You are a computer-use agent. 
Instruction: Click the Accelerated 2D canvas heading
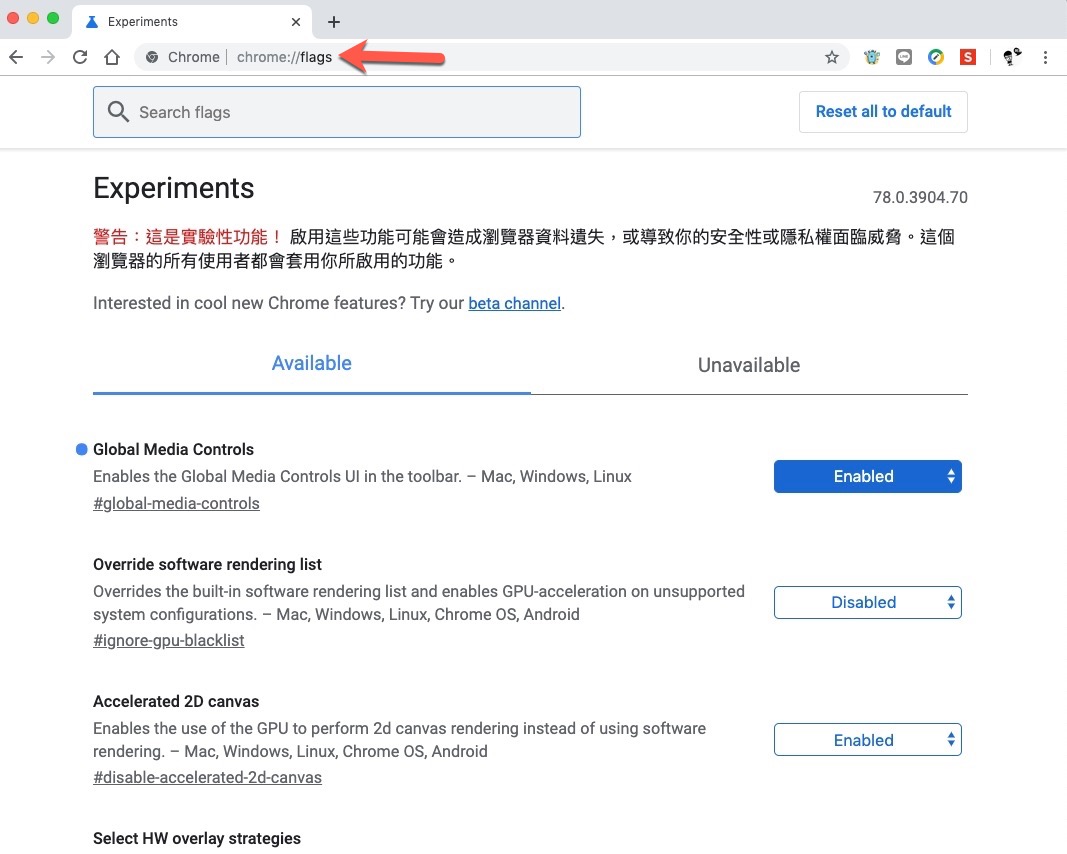[176, 701]
